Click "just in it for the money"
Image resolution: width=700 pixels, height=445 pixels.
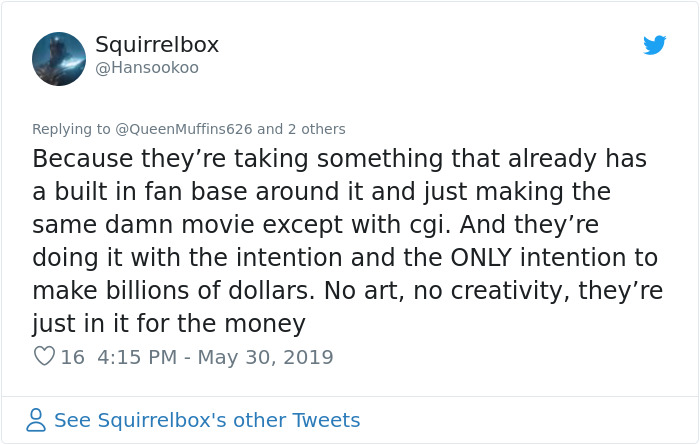(x=168, y=323)
